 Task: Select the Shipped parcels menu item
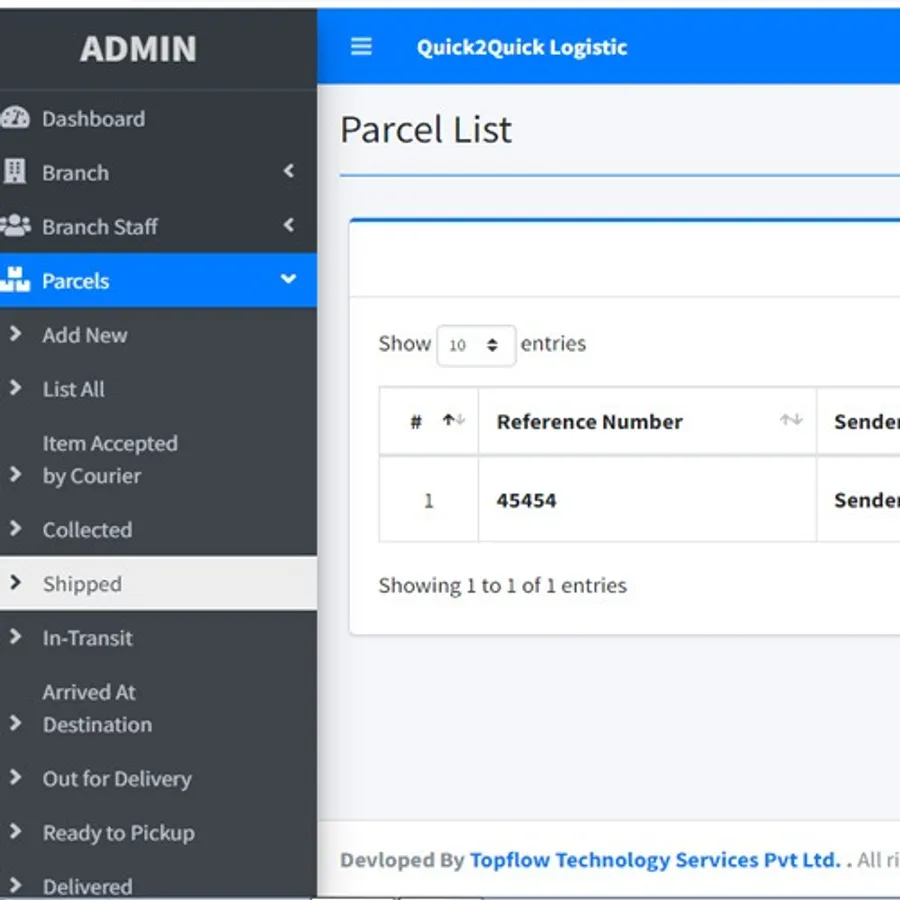click(x=82, y=584)
